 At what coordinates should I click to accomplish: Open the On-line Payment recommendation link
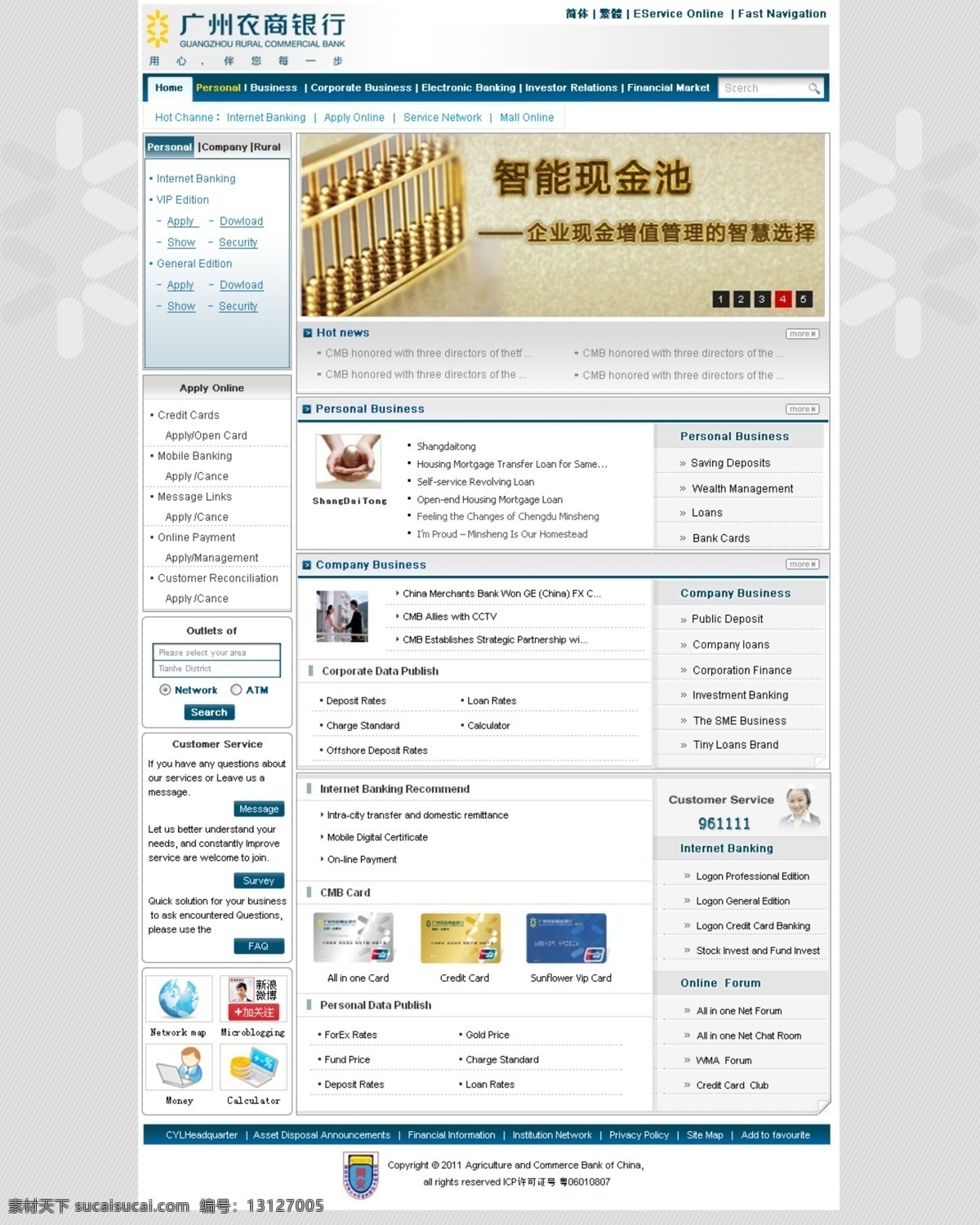(362, 859)
